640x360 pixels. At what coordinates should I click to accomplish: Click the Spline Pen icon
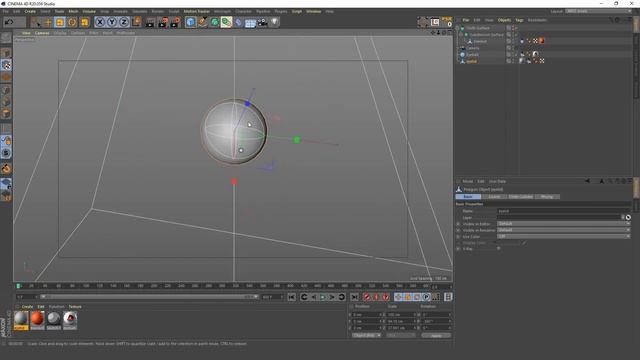pyautogui.click(x=202, y=22)
